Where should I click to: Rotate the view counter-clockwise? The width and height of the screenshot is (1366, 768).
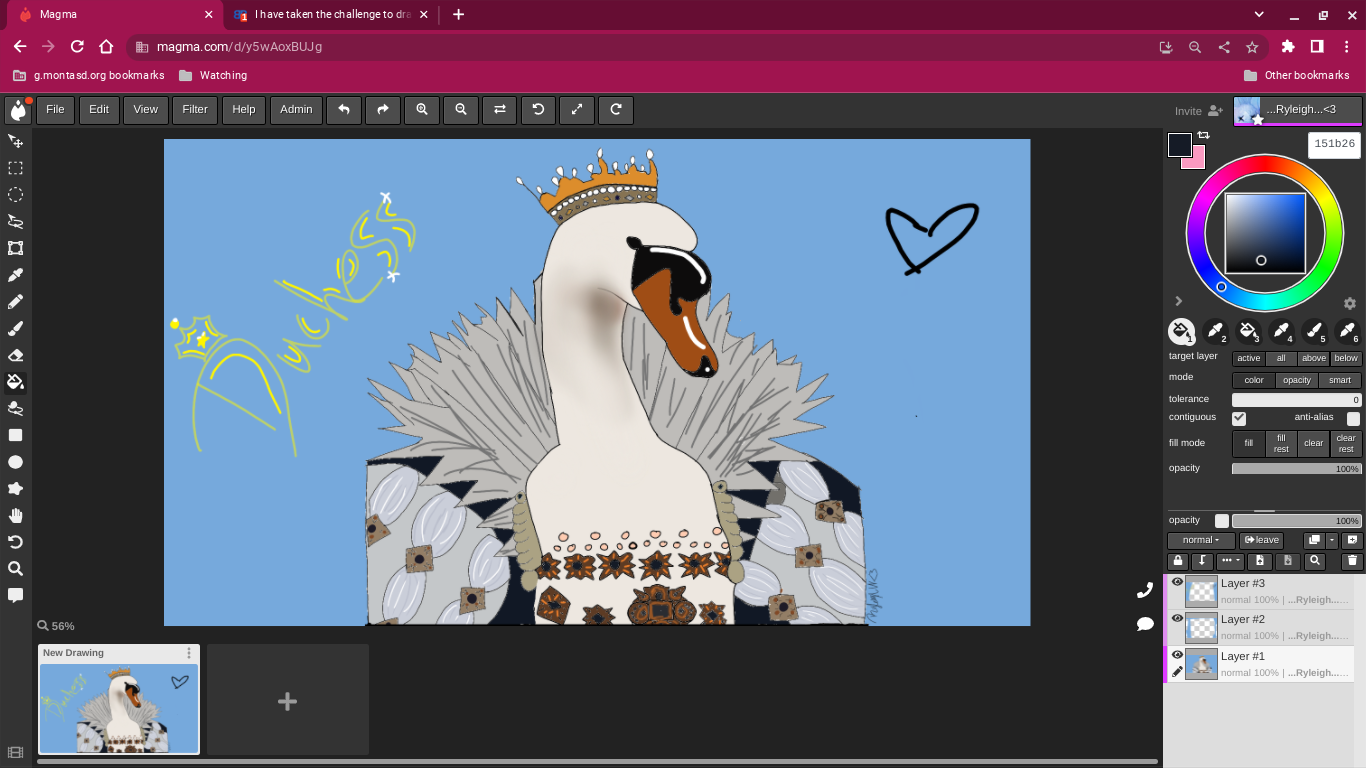538,110
